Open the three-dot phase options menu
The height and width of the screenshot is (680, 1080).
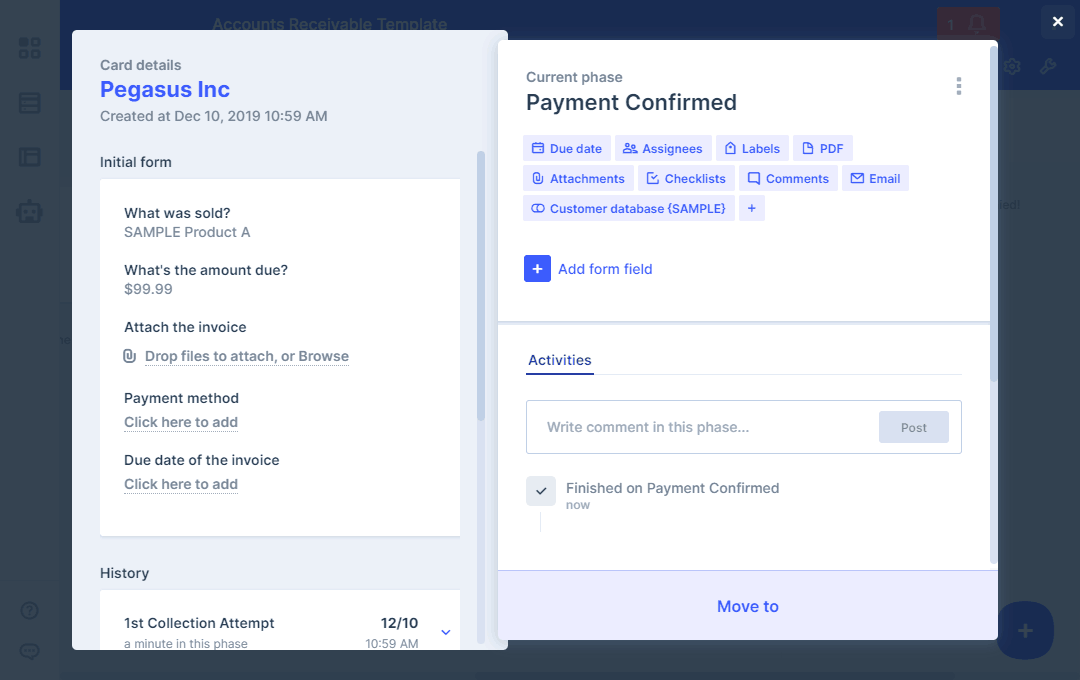pyautogui.click(x=958, y=87)
